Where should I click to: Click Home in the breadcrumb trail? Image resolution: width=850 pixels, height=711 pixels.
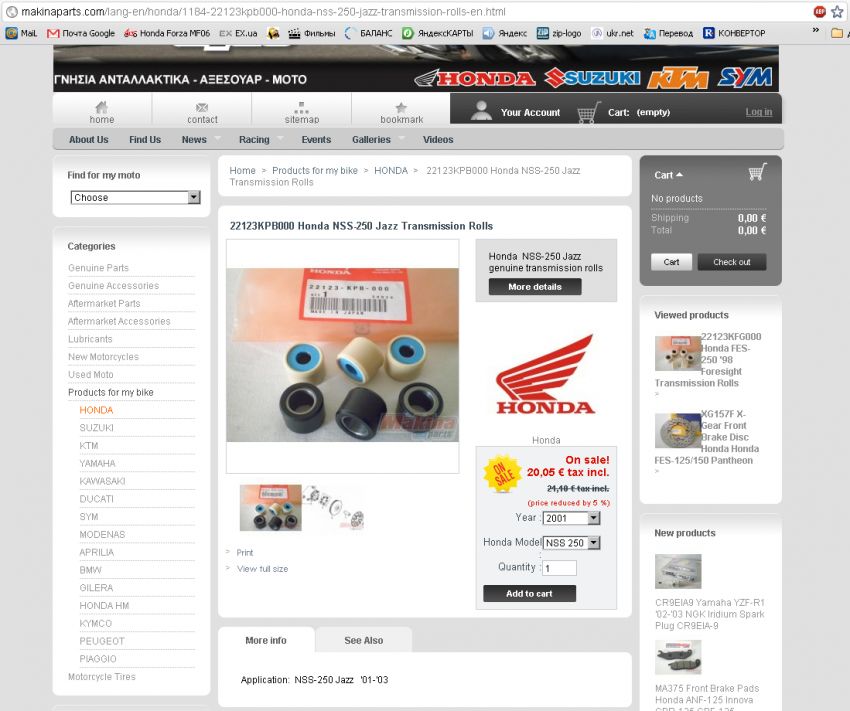[x=242, y=170]
